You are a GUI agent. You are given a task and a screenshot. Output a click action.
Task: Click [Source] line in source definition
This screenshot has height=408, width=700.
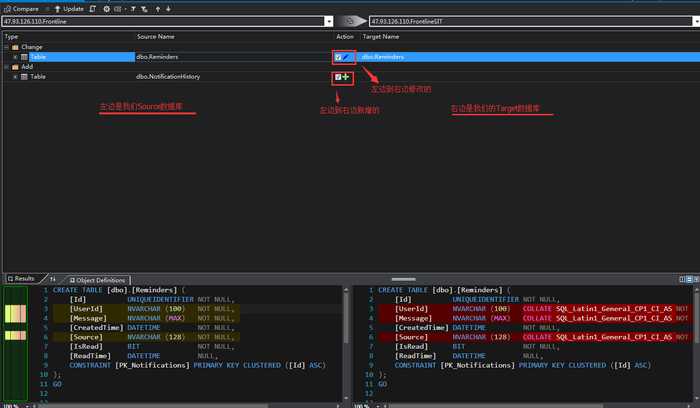click(x=146, y=337)
